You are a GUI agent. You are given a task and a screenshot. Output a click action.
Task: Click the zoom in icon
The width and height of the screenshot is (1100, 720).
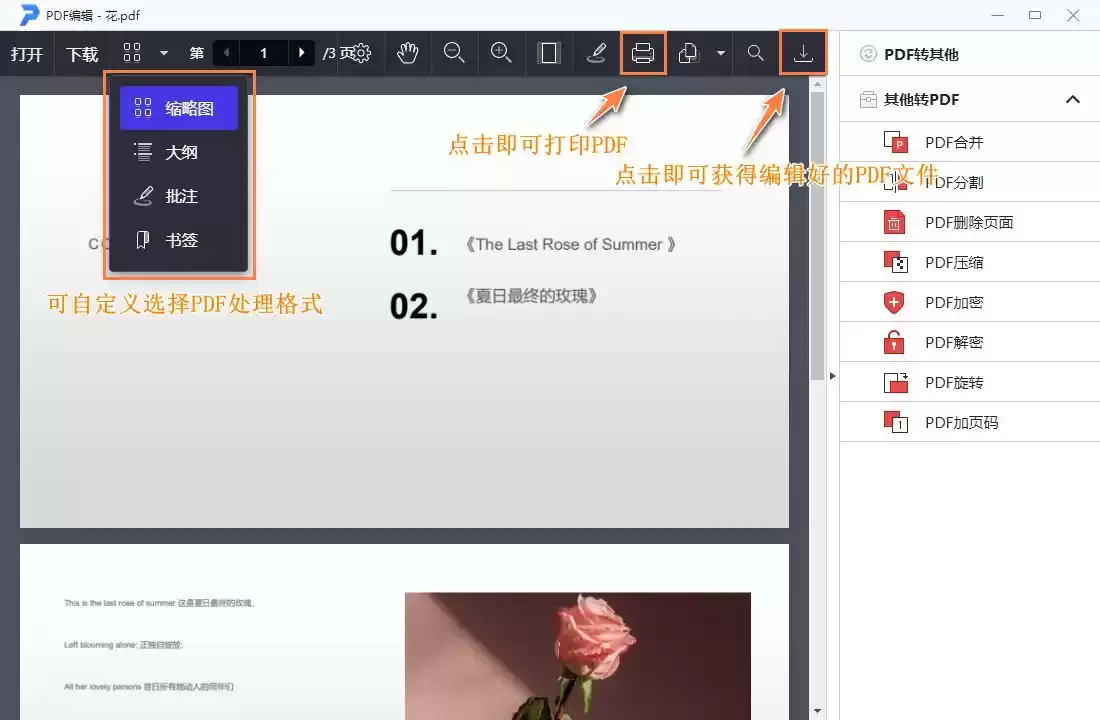[501, 53]
